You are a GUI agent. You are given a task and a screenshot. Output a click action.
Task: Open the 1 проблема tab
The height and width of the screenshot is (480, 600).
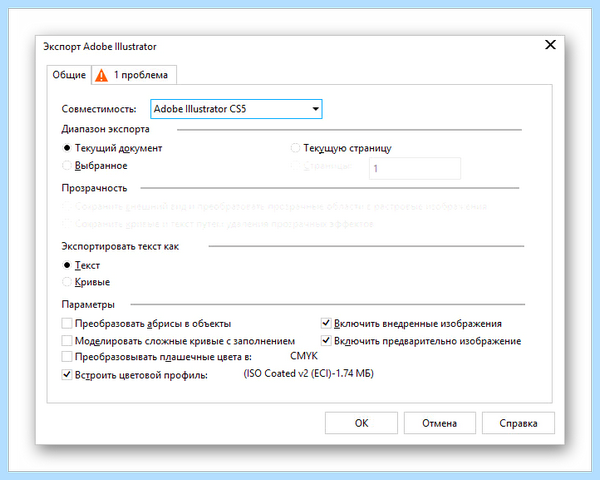point(134,75)
